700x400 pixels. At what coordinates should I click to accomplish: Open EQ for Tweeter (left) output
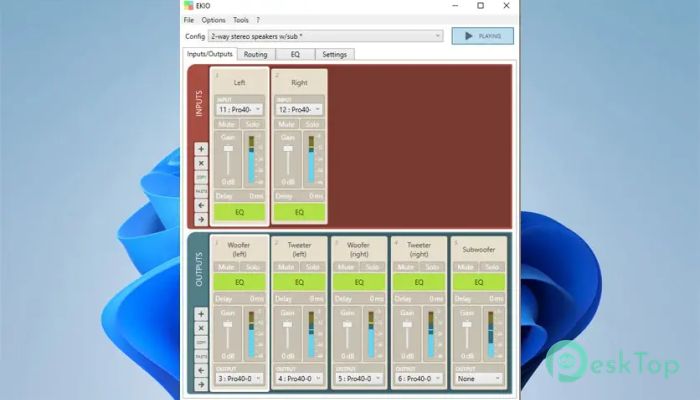(x=299, y=282)
